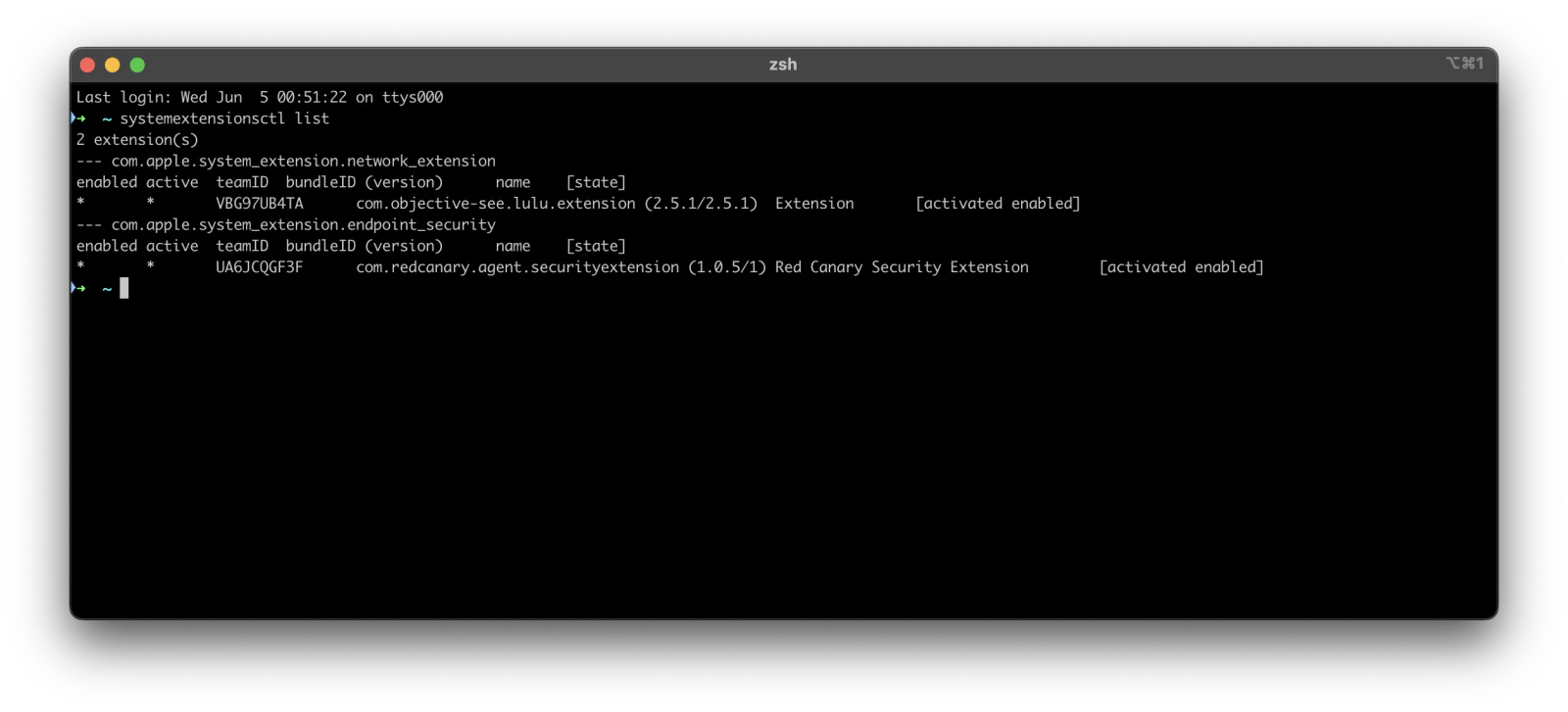The height and width of the screenshot is (712, 1568).
Task: Click the LuLu extension activated enabled state
Action: click(998, 204)
